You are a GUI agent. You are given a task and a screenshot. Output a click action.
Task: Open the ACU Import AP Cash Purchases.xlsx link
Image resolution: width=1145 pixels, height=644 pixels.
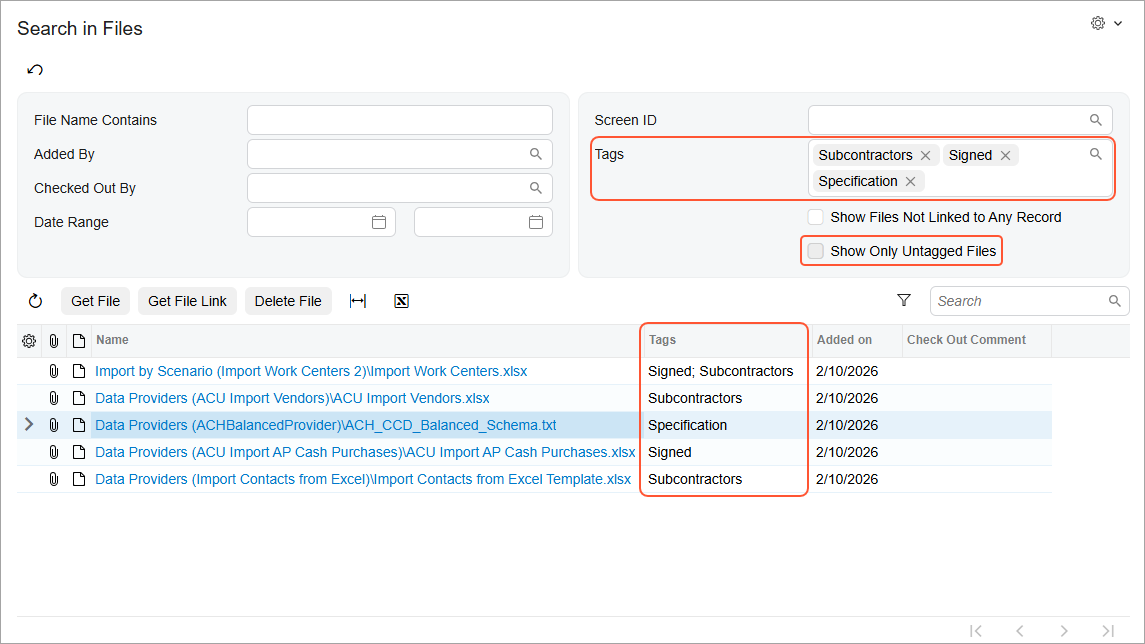click(365, 452)
